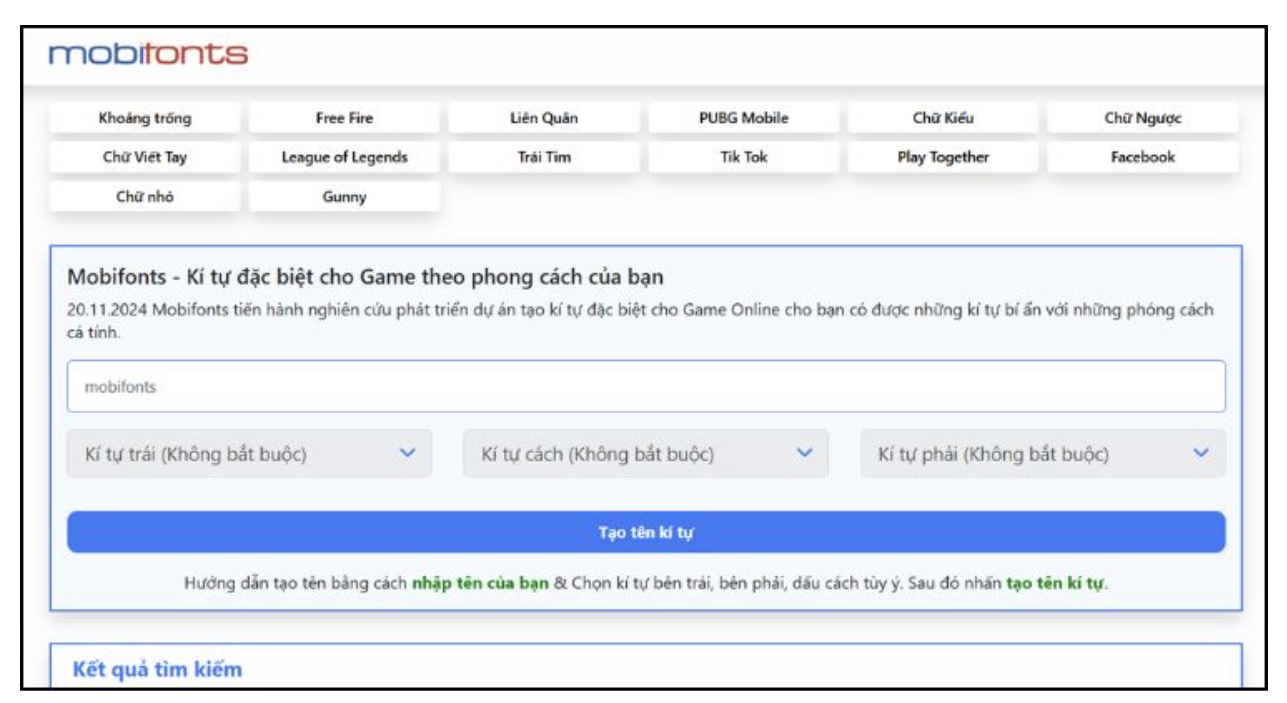Expand the Kí tự cách dropdown

coord(645,454)
